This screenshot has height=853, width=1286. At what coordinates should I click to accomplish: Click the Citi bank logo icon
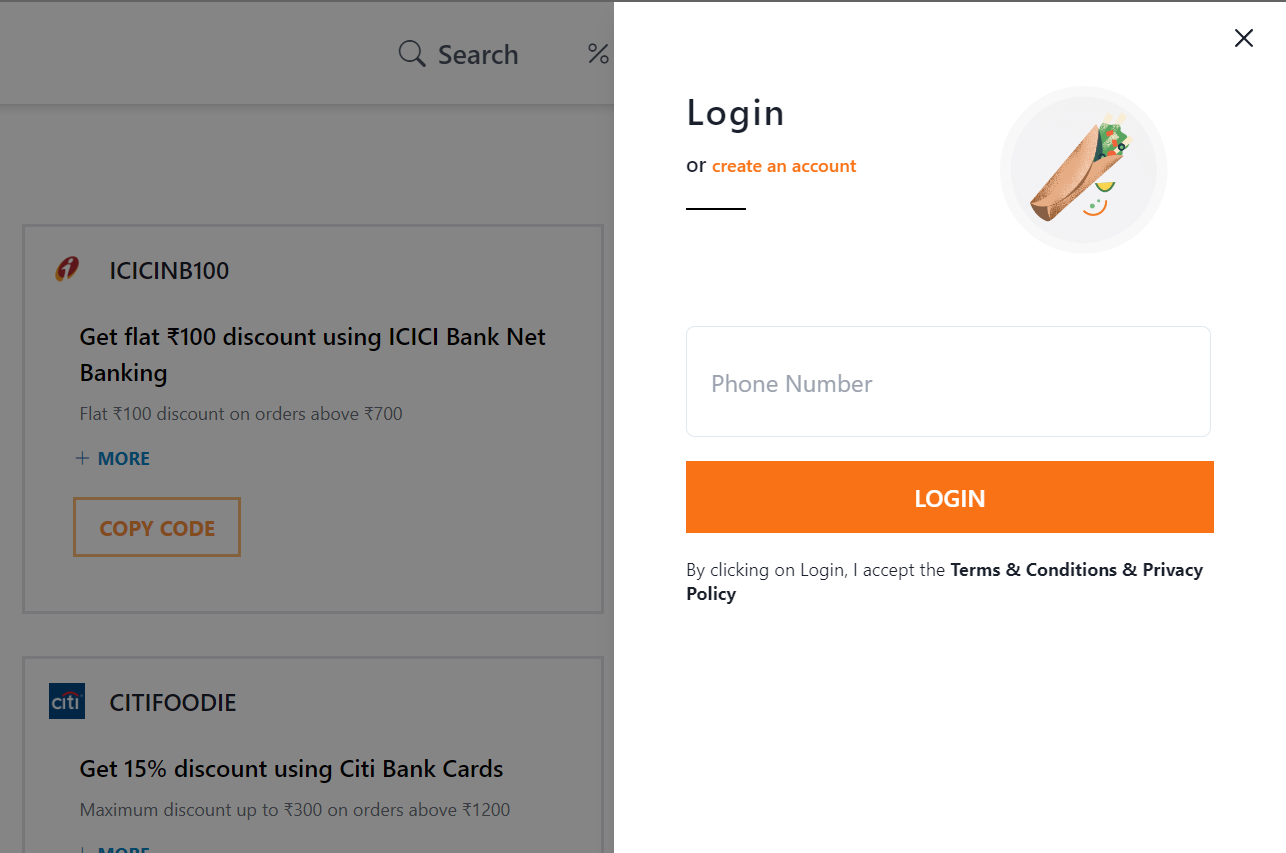pos(67,701)
